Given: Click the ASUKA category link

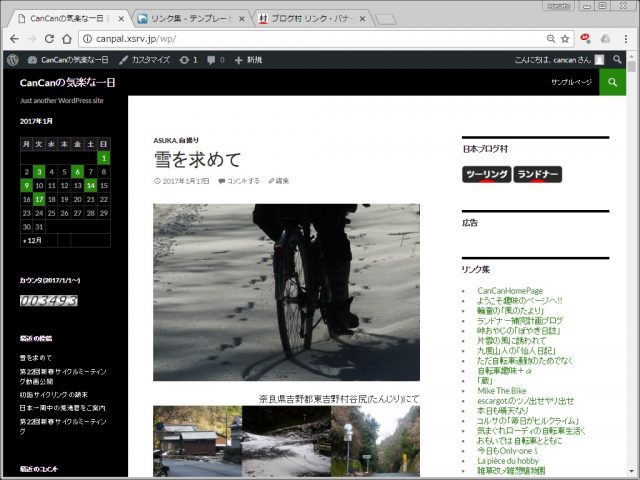Looking at the screenshot, I should pyautogui.click(x=164, y=140).
